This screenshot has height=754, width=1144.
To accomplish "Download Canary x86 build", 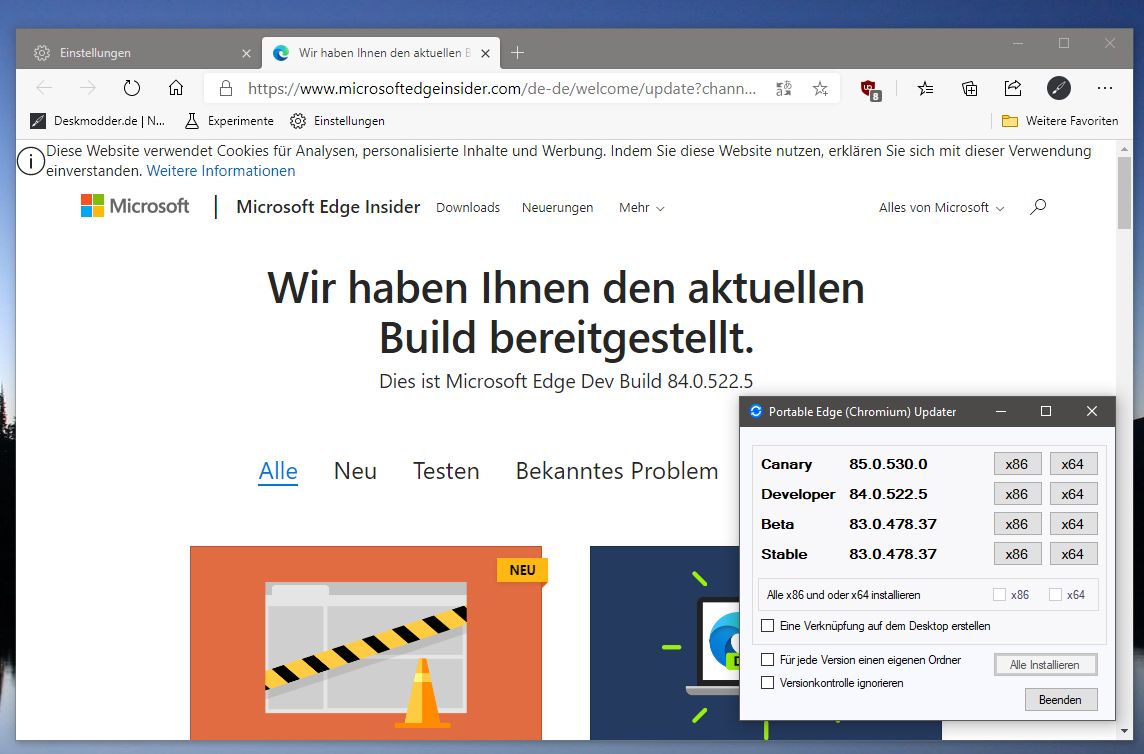I will pyautogui.click(x=1017, y=464).
